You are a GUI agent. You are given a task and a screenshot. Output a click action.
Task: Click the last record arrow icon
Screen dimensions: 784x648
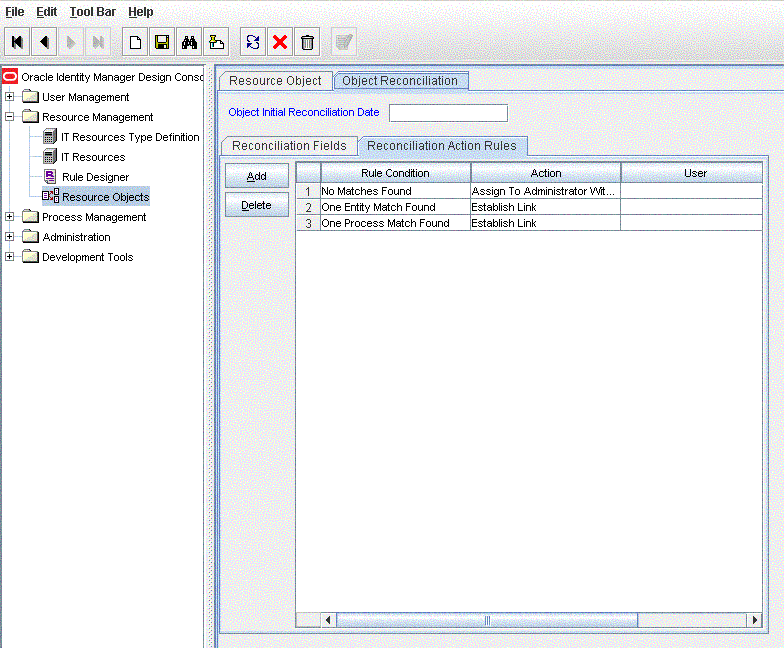(x=98, y=42)
